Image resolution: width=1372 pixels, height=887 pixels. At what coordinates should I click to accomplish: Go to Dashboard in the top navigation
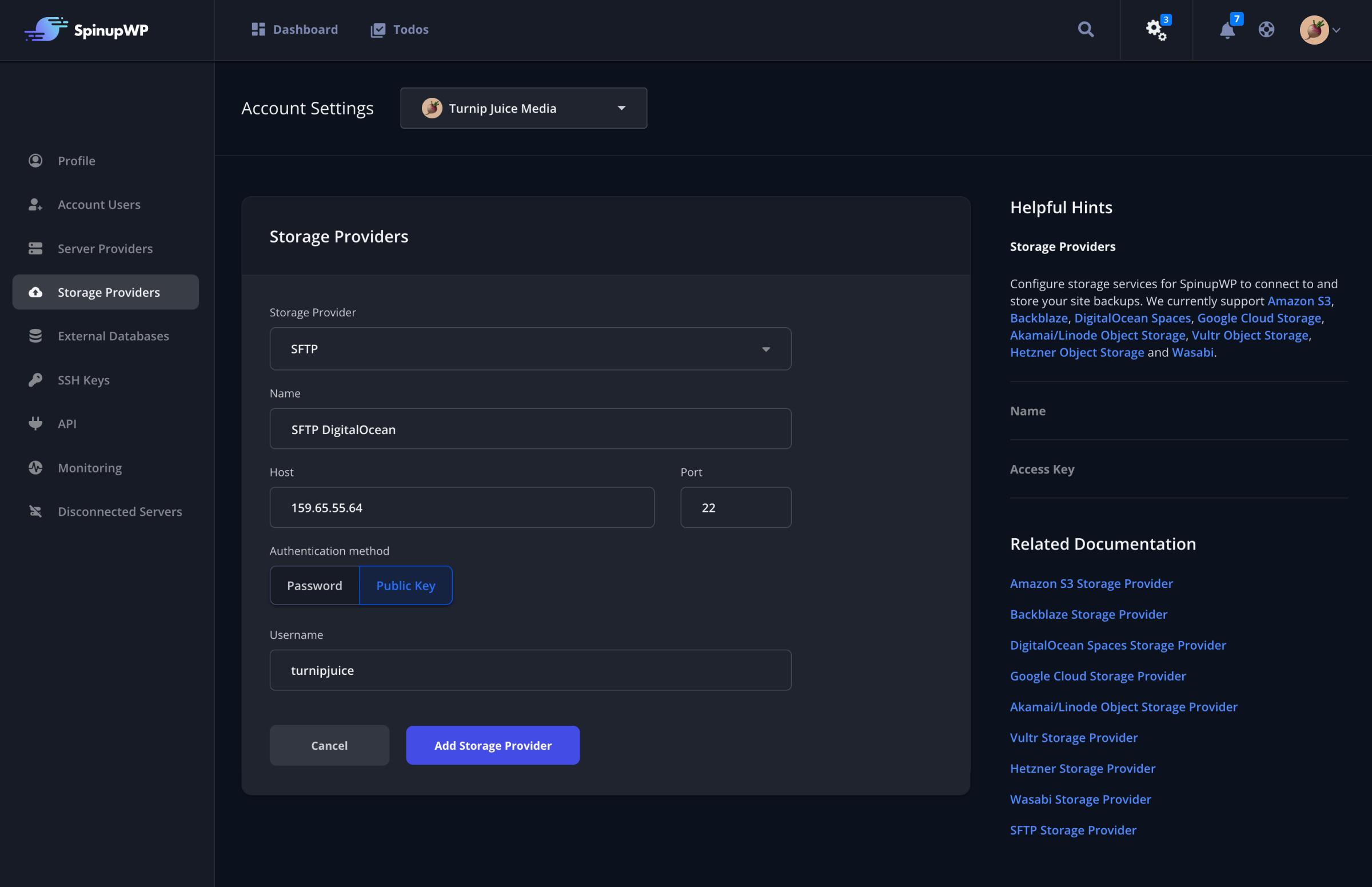[294, 29]
